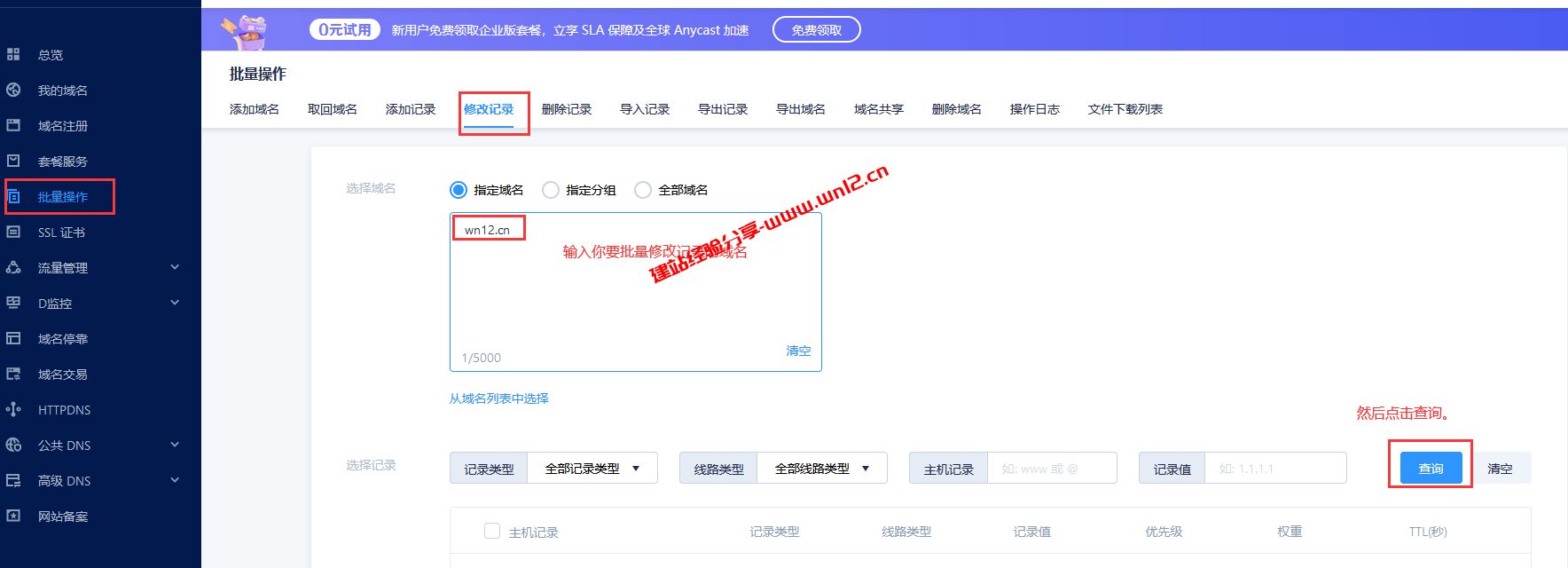Click the 0元试用 banner badge
The width and height of the screenshot is (1568, 568).
tap(345, 29)
